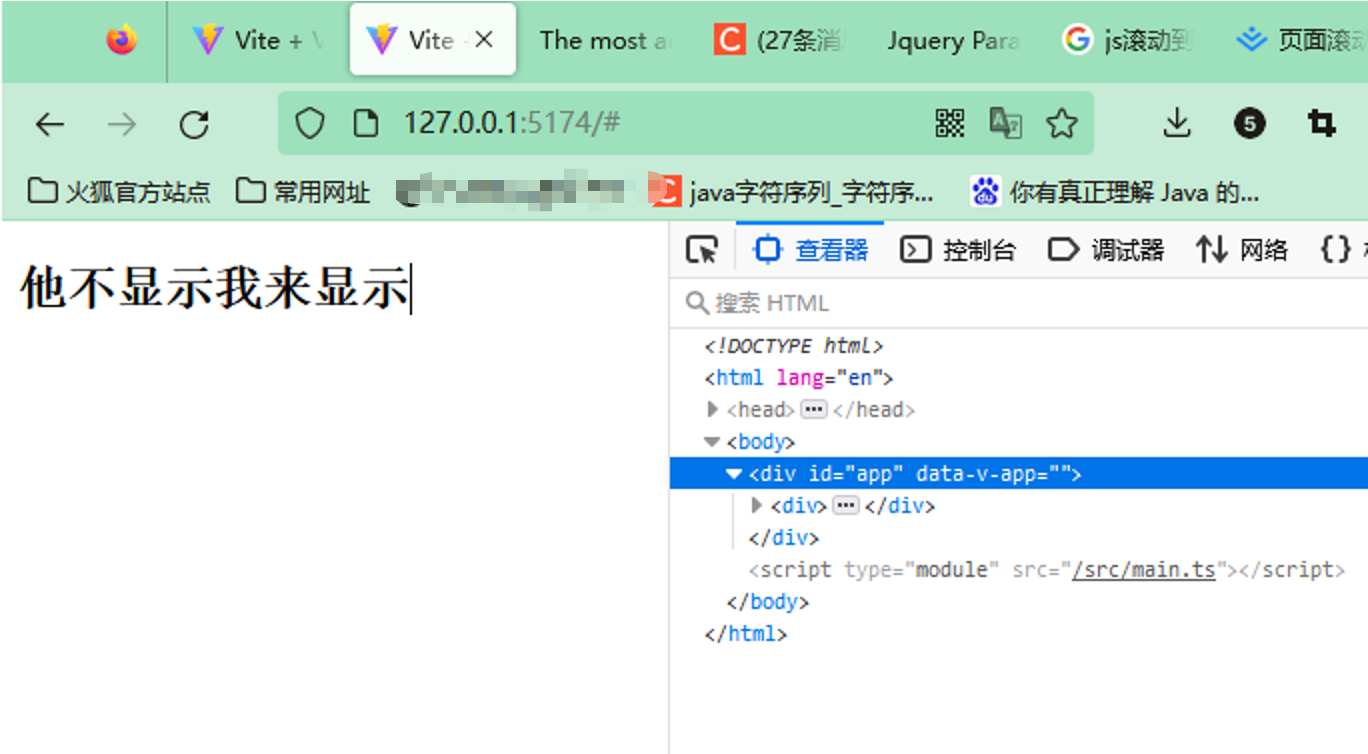
Task: Click the 搜索 HTML search field
Action: (1018, 303)
